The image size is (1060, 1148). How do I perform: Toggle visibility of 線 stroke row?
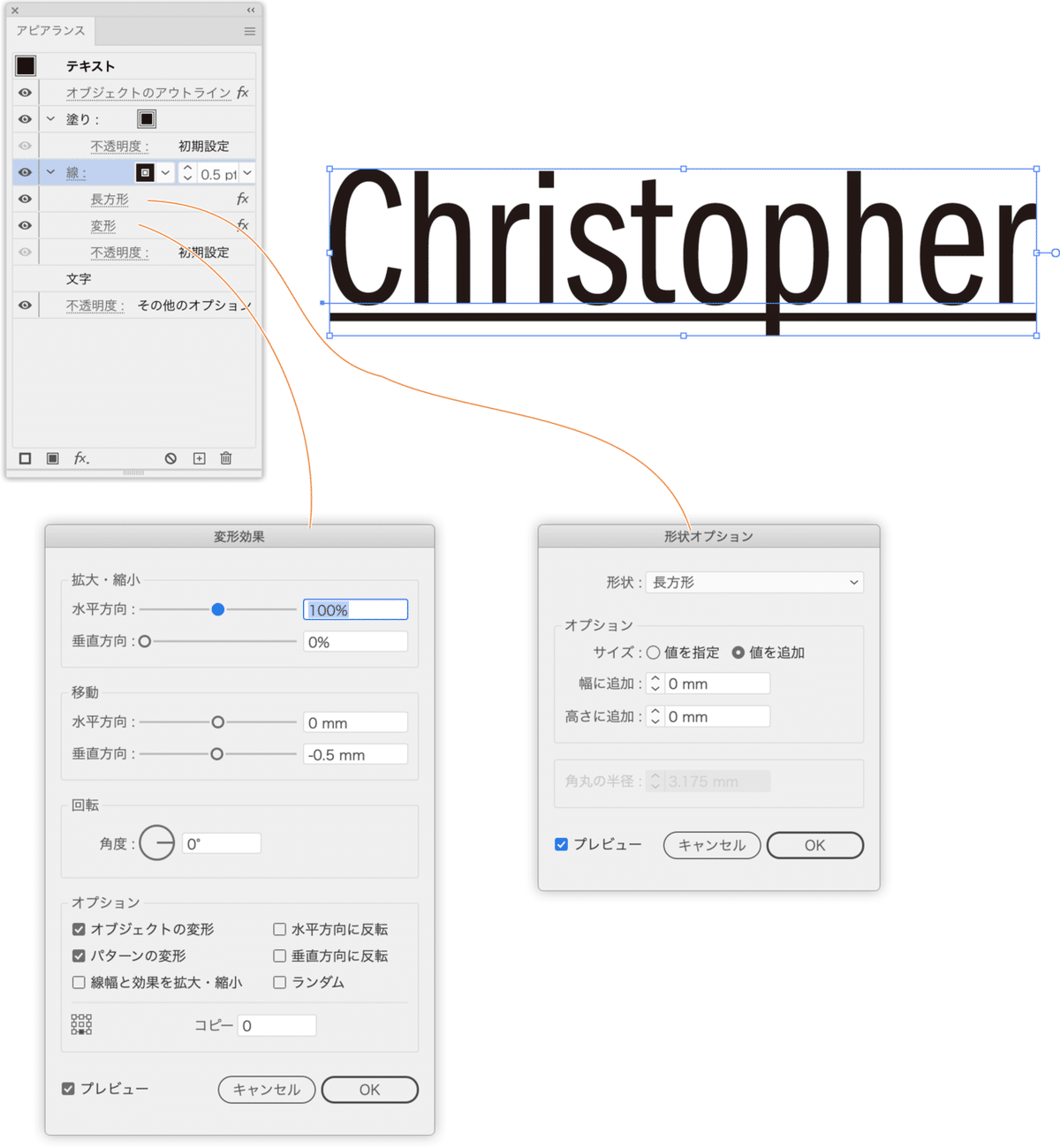25,172
